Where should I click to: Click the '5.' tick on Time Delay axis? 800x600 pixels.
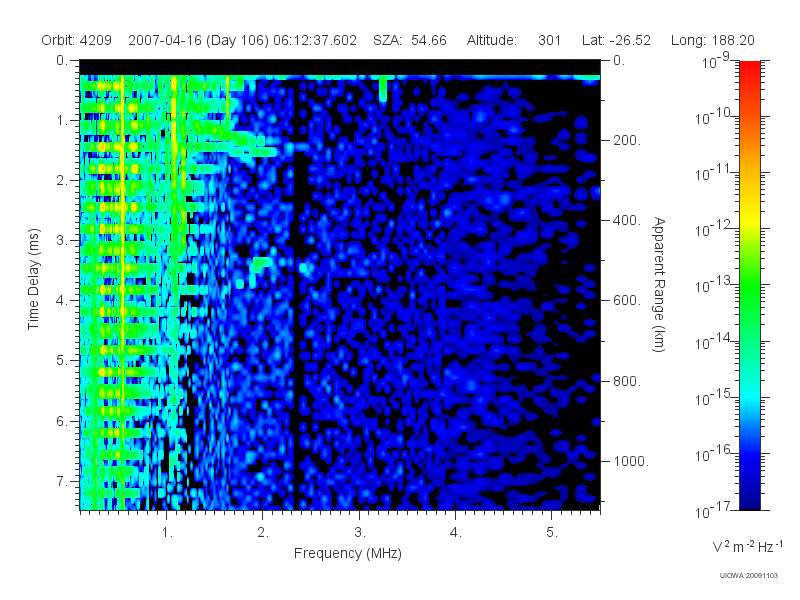pos(61,360)
